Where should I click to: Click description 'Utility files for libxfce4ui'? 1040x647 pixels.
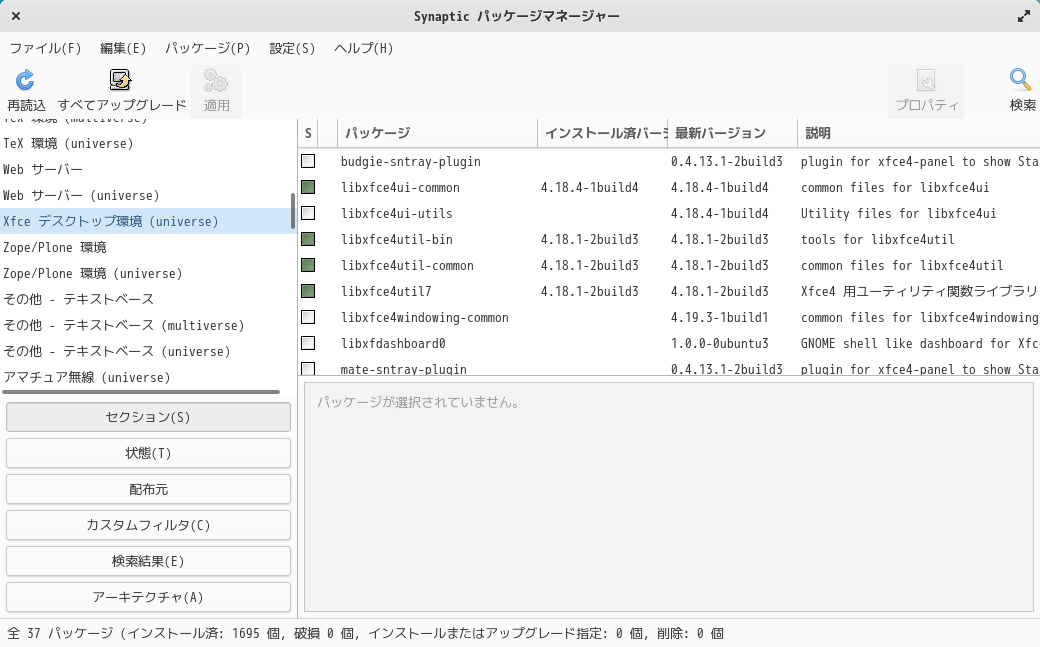pyautogui.click(x=898, y=213)
